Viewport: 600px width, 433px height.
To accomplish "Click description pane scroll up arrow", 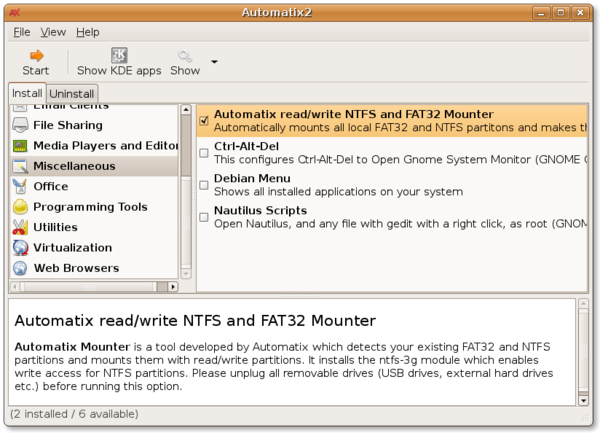I will [583, 304].
